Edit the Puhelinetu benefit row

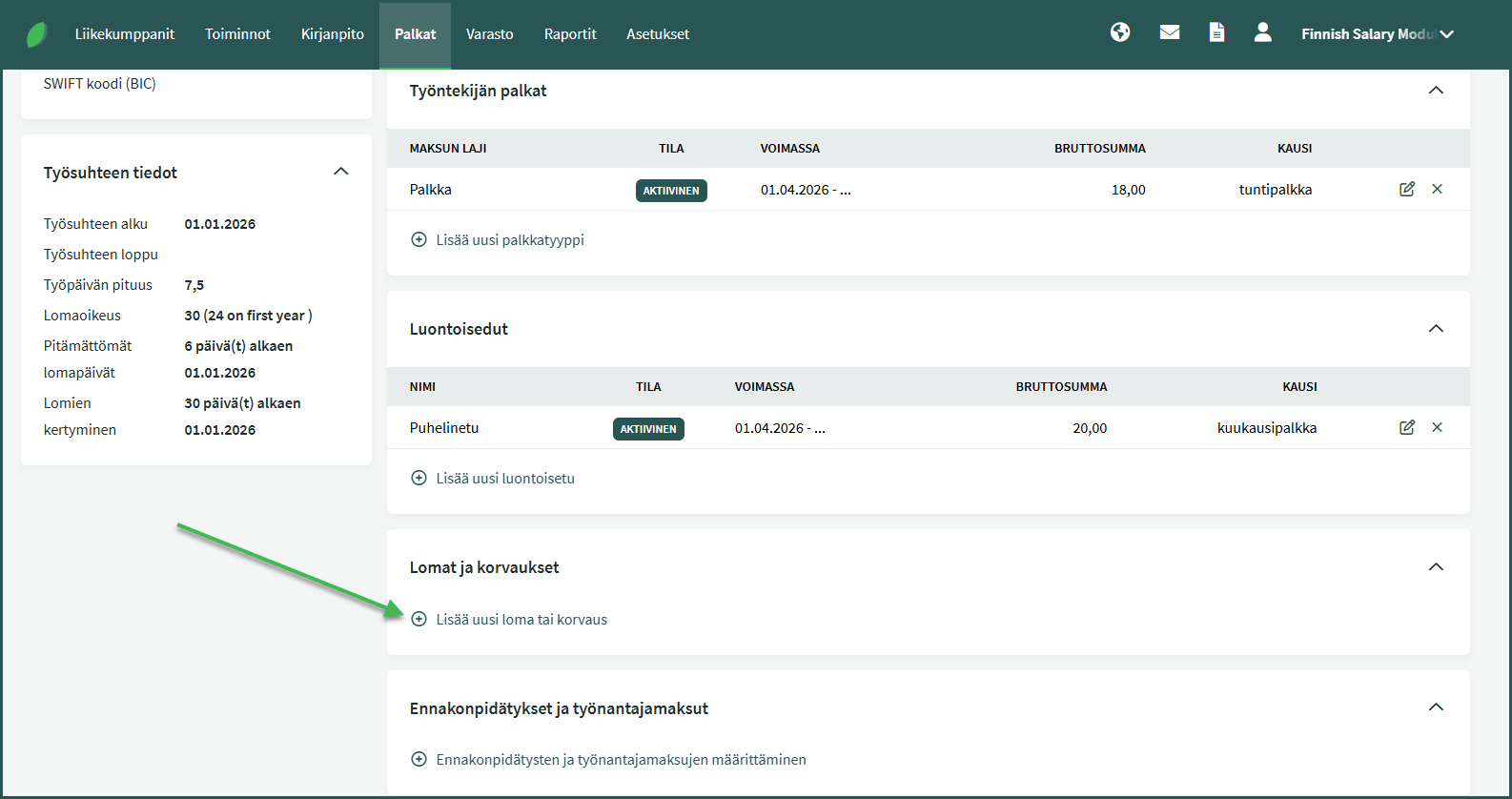tap(1406, 427)
